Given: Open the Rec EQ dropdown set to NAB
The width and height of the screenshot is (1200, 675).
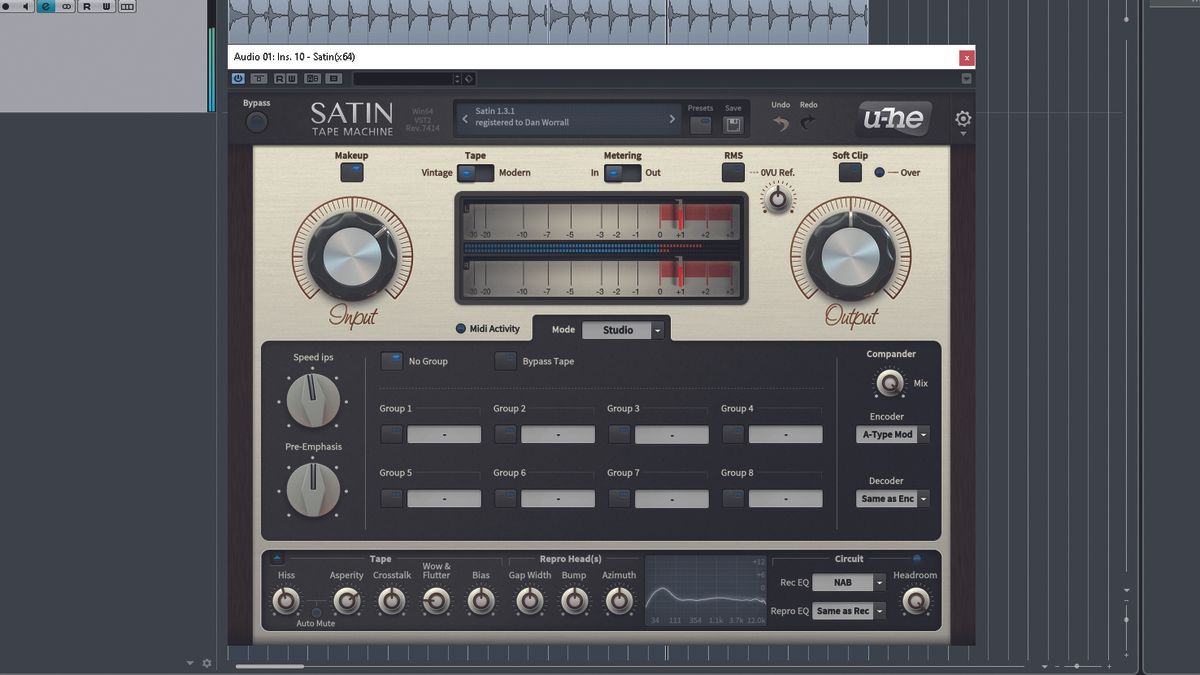Looking at the screenshot, I should [846, 581].
